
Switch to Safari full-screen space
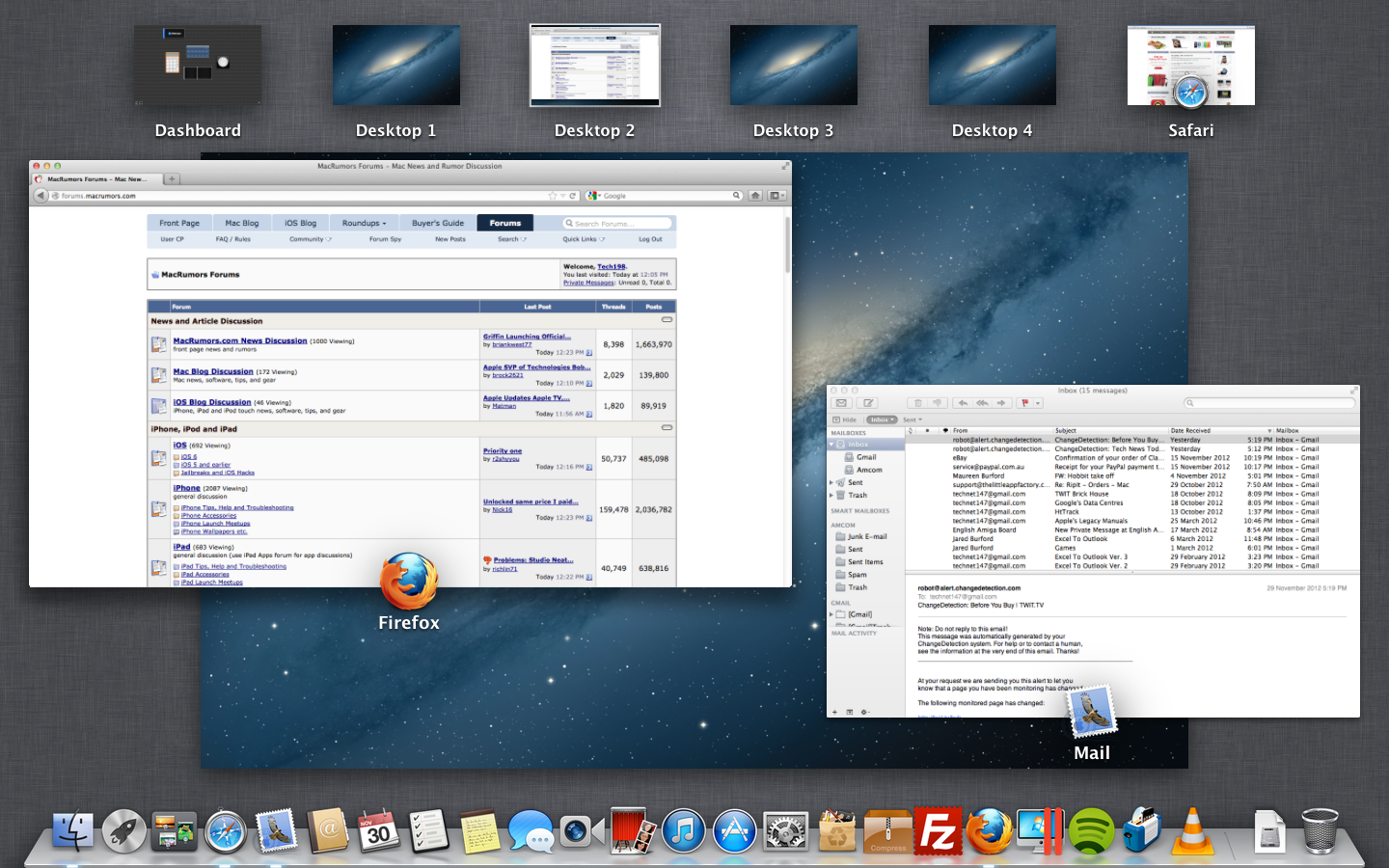pos(1191,66)
